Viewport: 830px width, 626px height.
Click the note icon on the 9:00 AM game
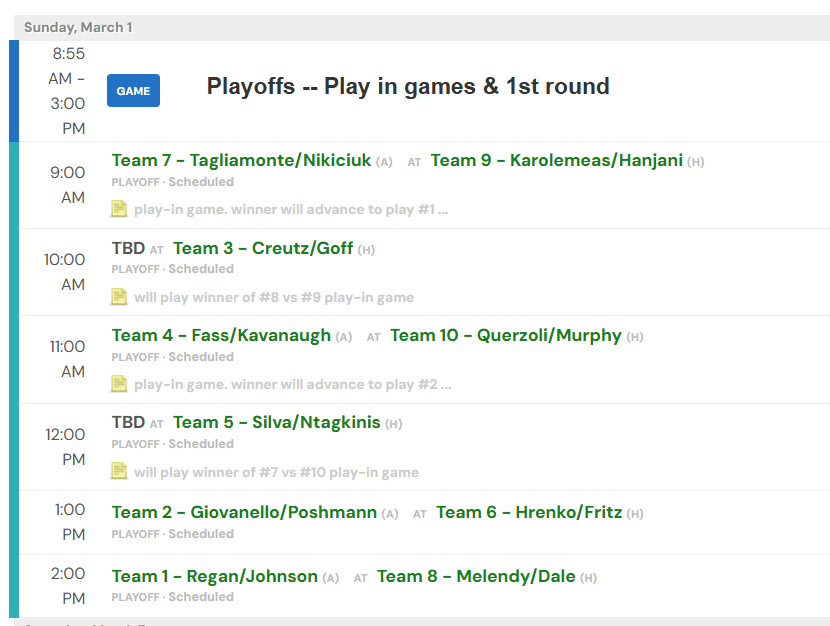pos(119,209)
